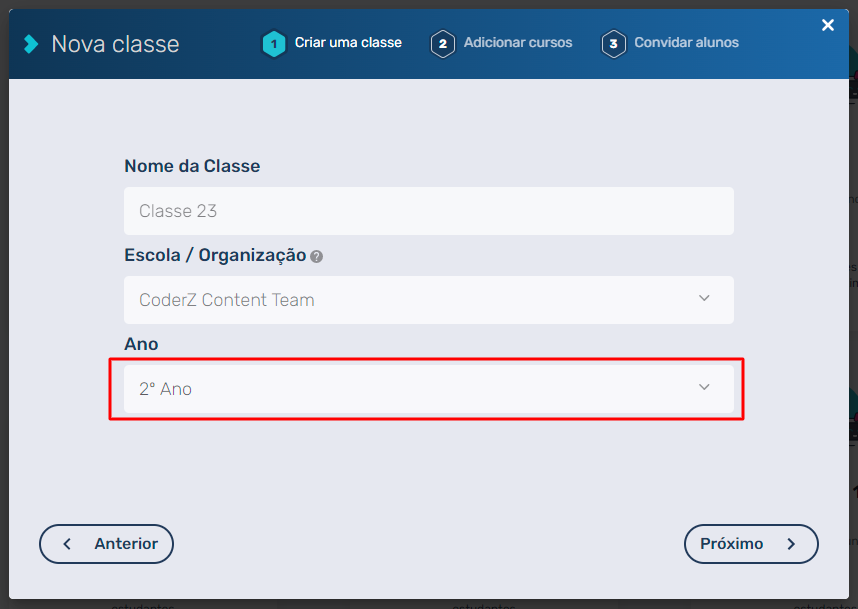Click the right chevron inside Próximo

click(x=791, y=544)
